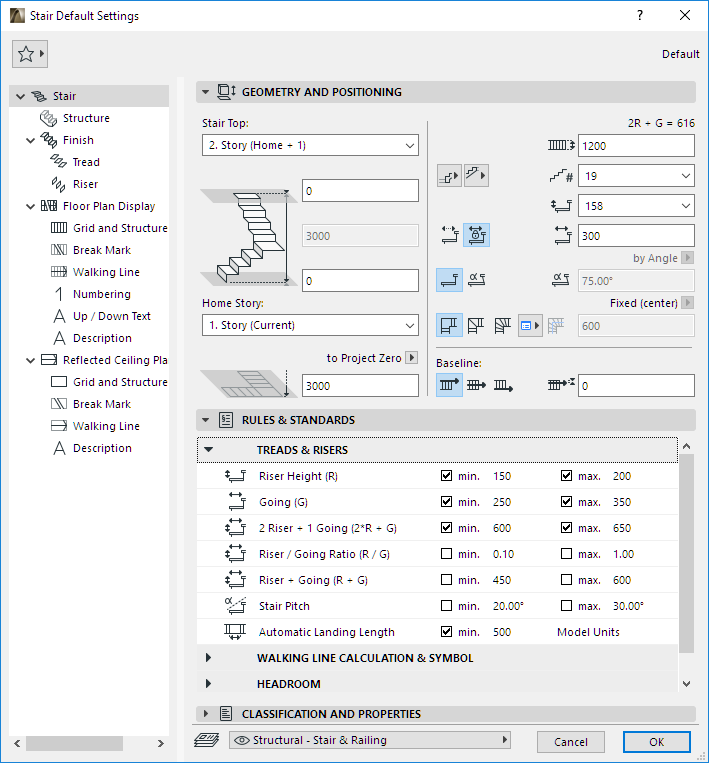Select Structure in the tree
The height and width of the screenshot is (763, 709).
[86, 118]
